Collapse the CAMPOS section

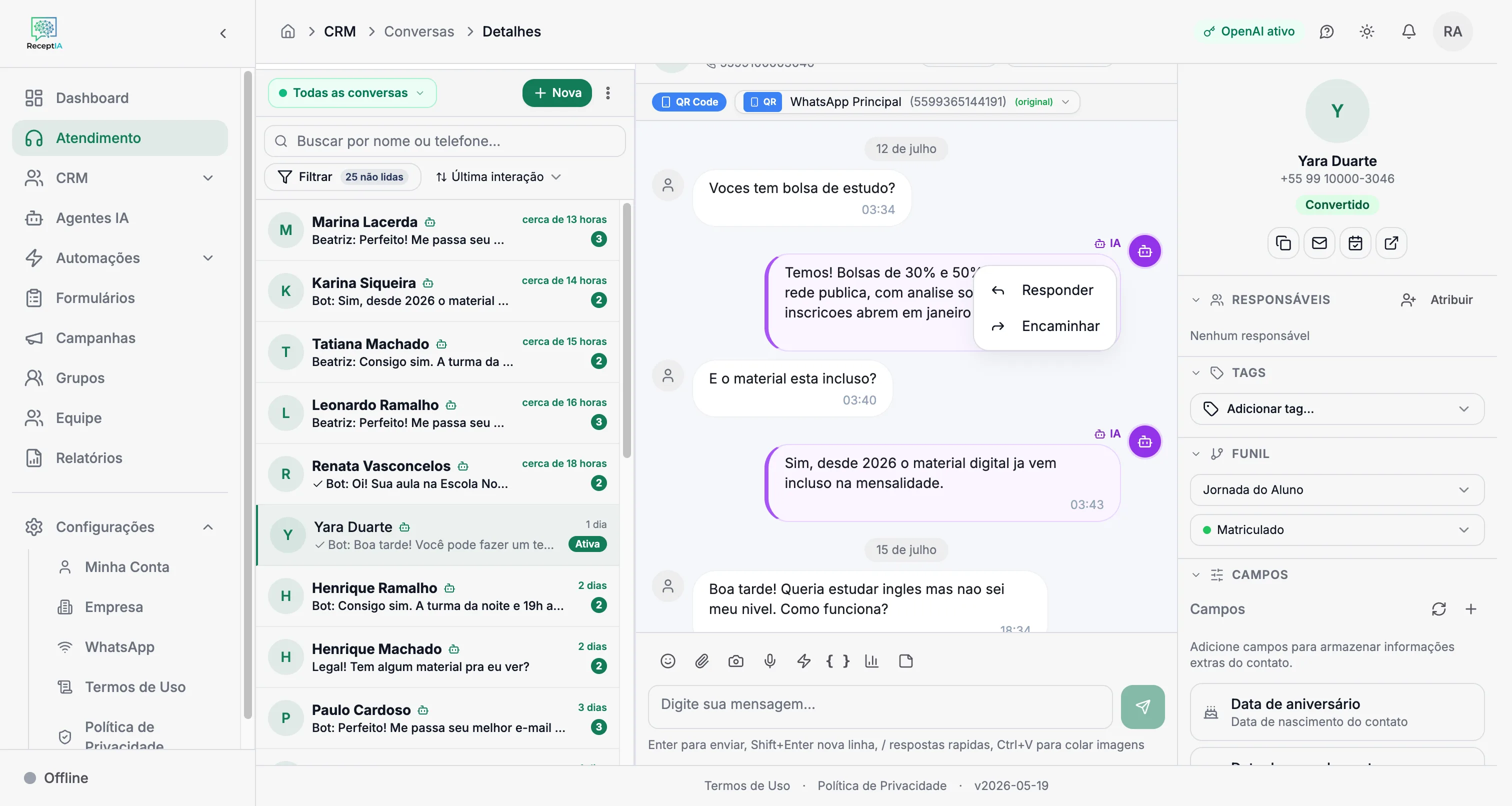[x=1195, y=574]
